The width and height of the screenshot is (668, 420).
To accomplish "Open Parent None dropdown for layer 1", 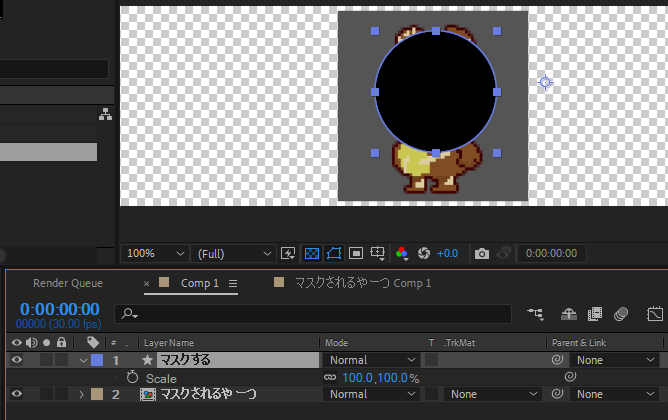I will click(615, 360).
